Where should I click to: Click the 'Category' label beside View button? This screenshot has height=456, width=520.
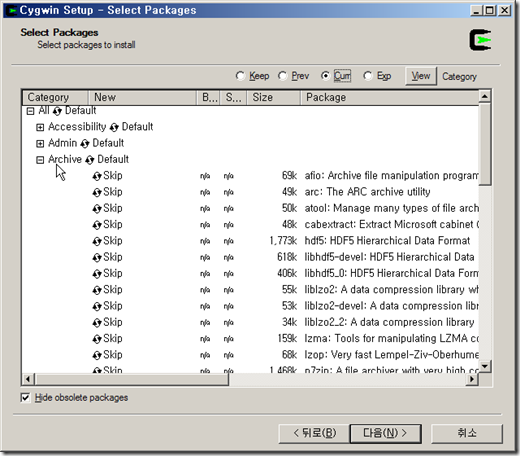[x=459, y=77]
